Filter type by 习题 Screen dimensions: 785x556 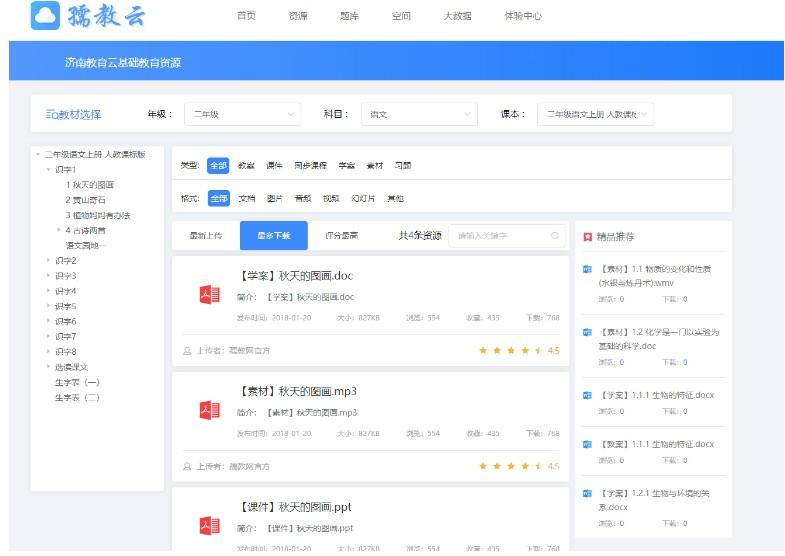point(403,166)
